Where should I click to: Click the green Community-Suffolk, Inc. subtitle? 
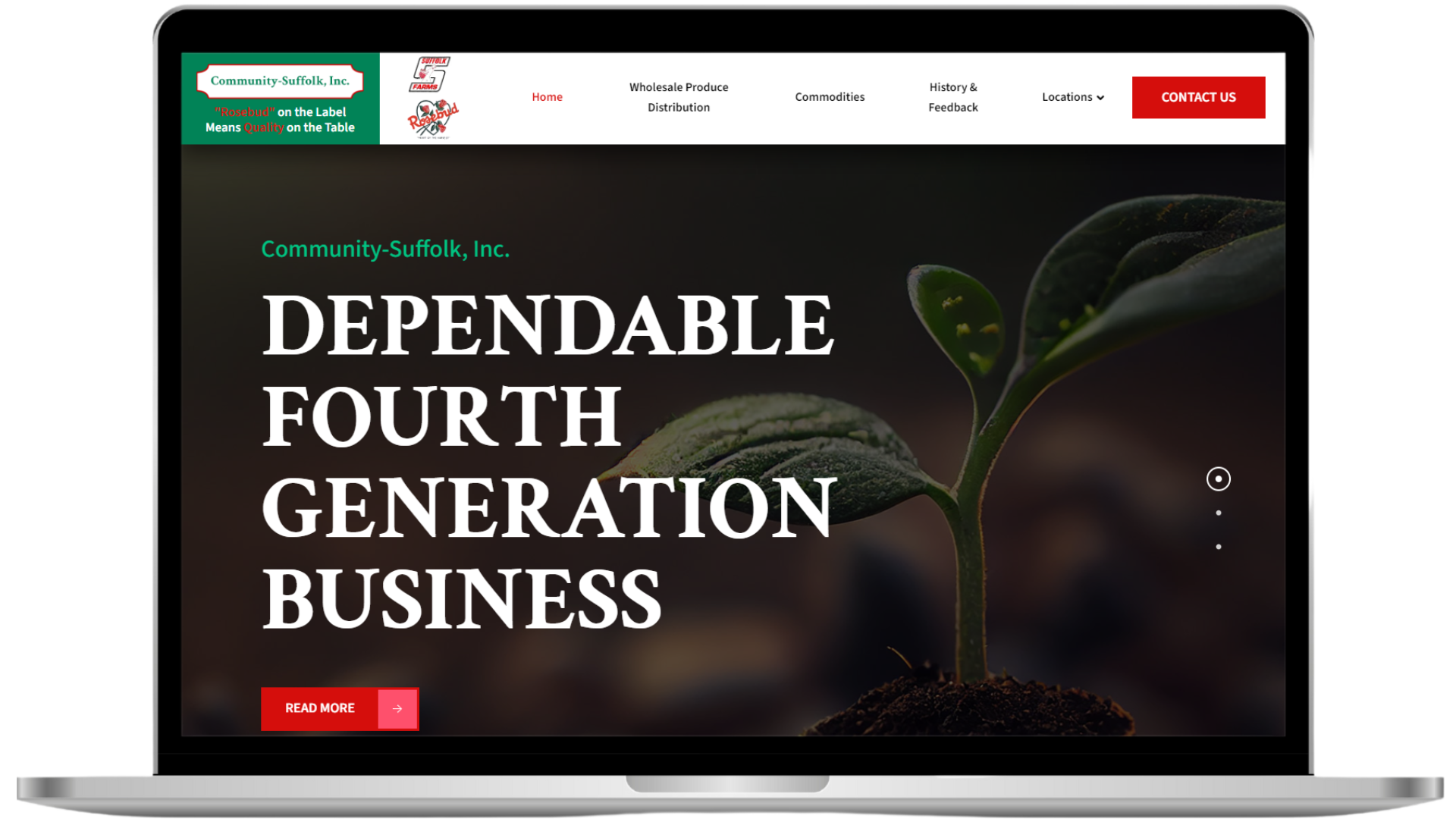click(385, 249)
